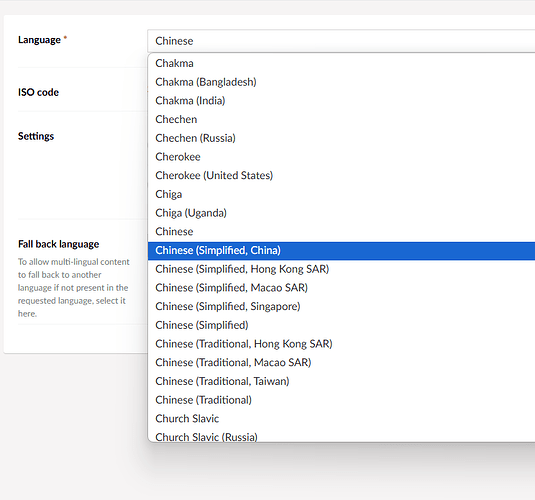Select Chechen (Russia) entry
The image size is (535, 500).
coord(341,138)
